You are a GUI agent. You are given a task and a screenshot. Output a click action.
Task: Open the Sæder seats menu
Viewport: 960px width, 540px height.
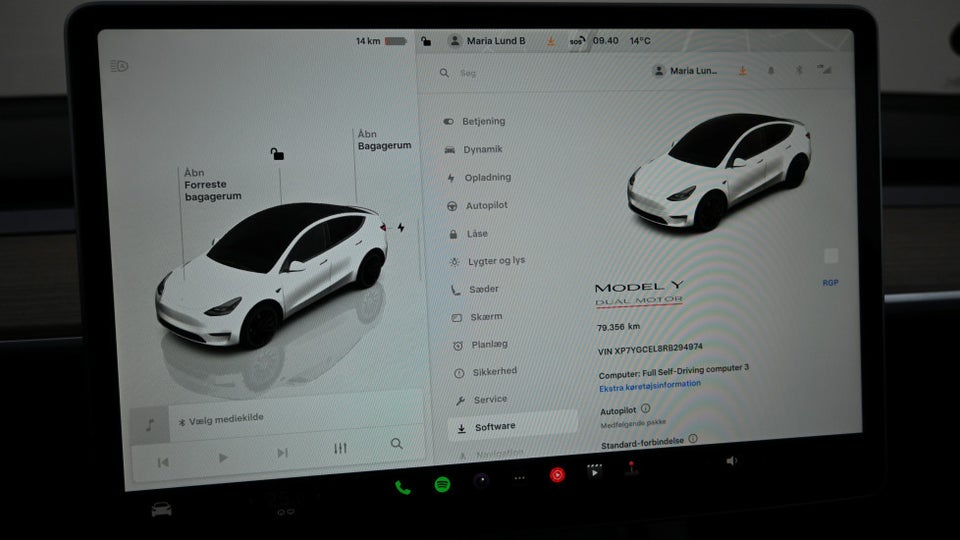tap(475, 289)
